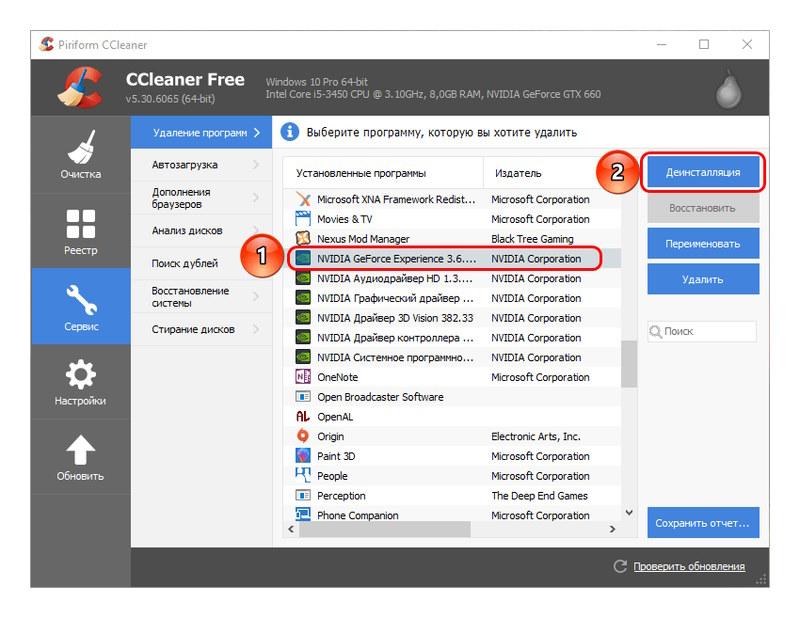The image size is (800, 618).
Task: Focus the Поиск search field
Action: 702,332
